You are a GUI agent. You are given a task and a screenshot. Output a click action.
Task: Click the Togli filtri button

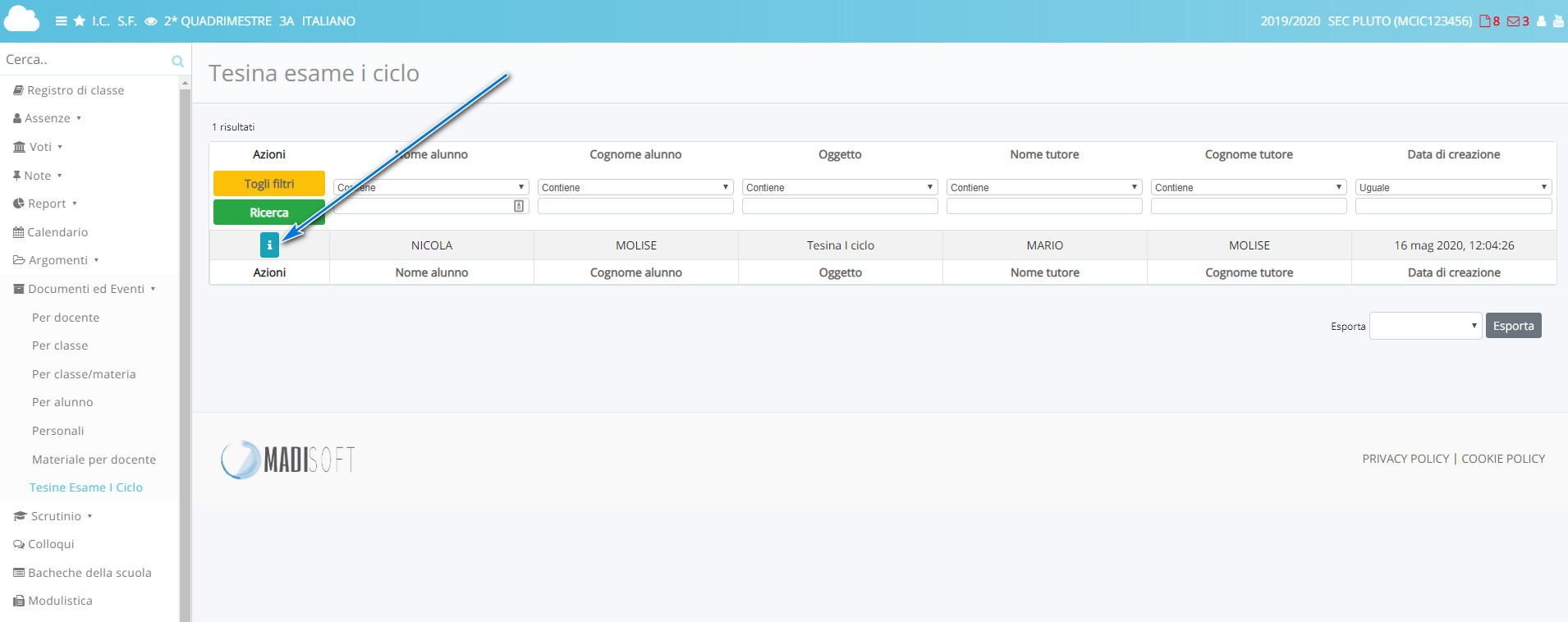tap(269, 184)
